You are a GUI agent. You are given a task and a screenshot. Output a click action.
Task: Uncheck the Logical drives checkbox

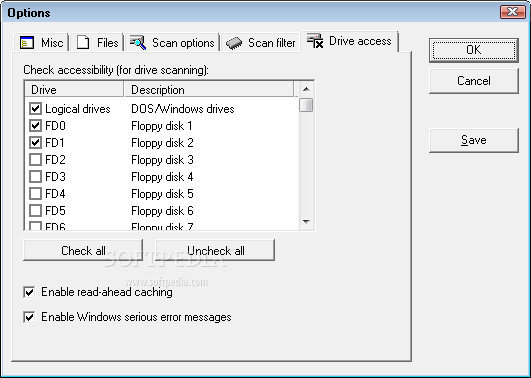(x=36, y=109)
